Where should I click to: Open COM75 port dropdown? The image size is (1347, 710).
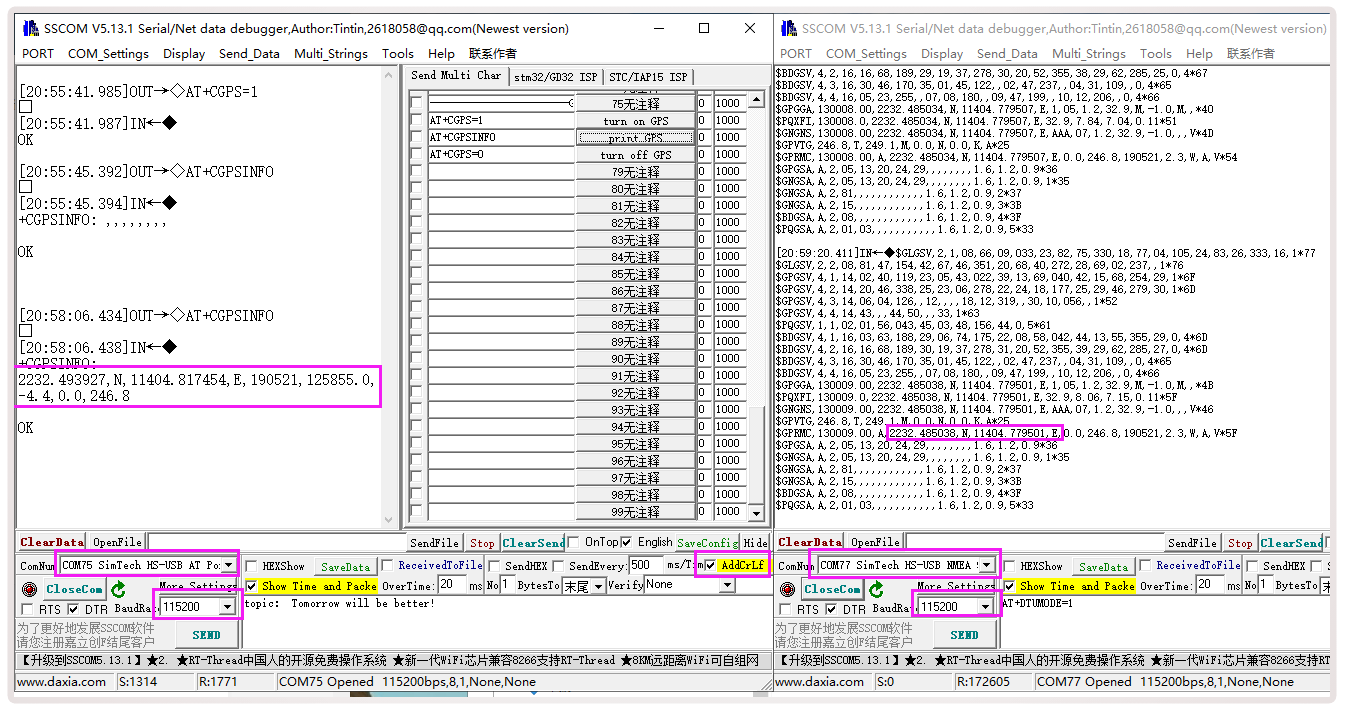[228, 565]
